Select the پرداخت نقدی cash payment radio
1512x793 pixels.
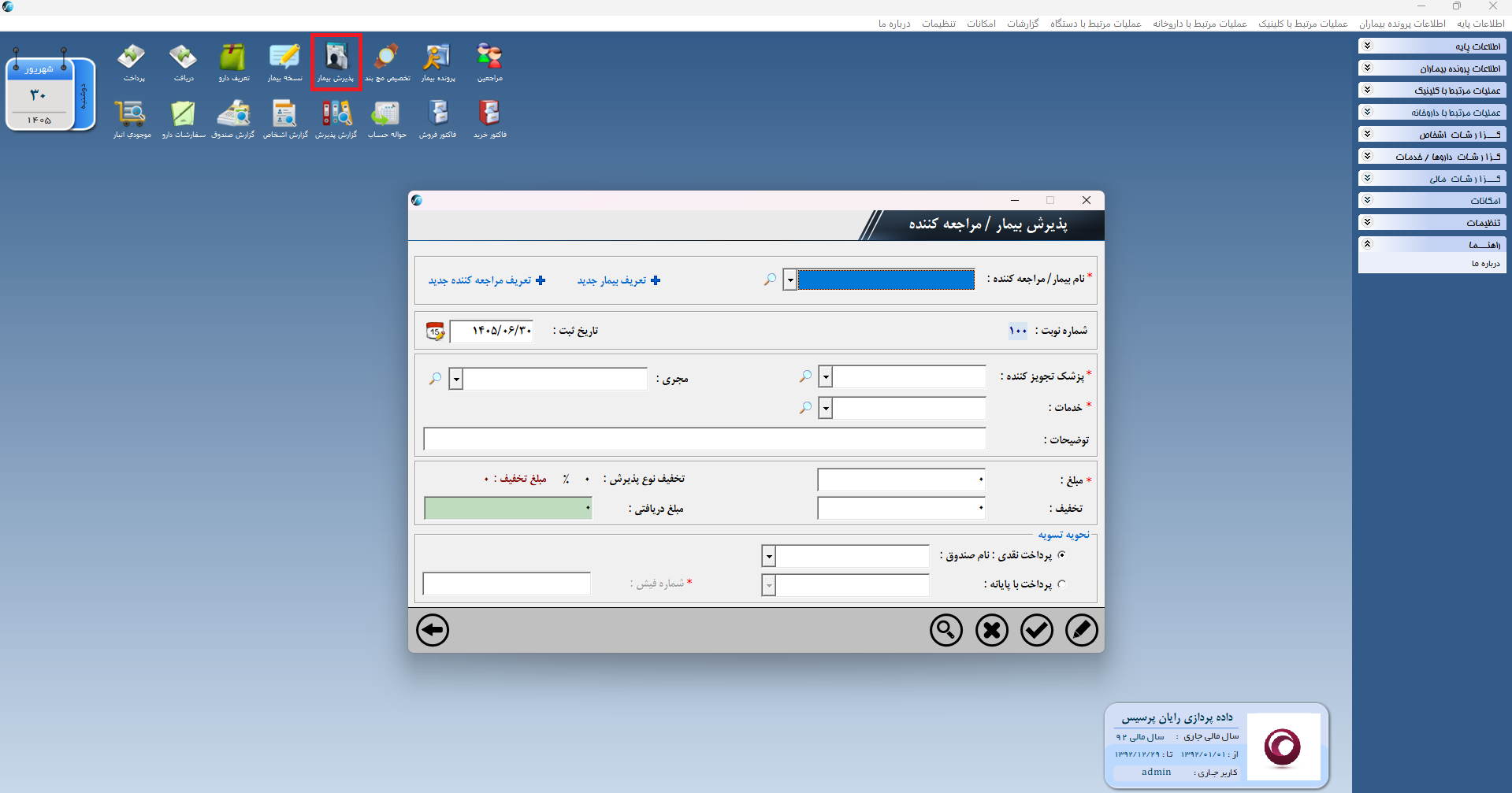click(1061, 555)
